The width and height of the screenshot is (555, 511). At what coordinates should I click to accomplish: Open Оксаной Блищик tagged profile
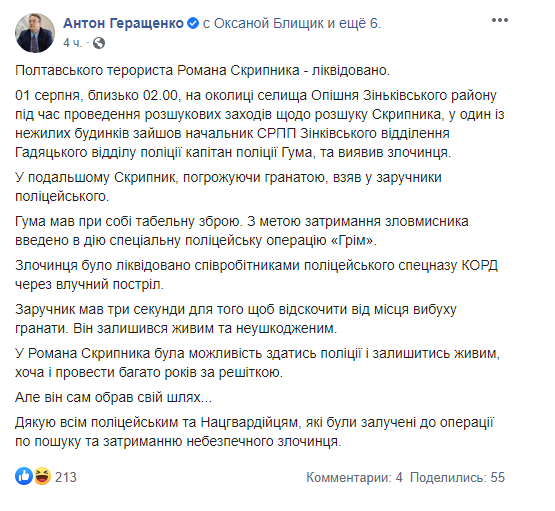[x=269, y=23]
